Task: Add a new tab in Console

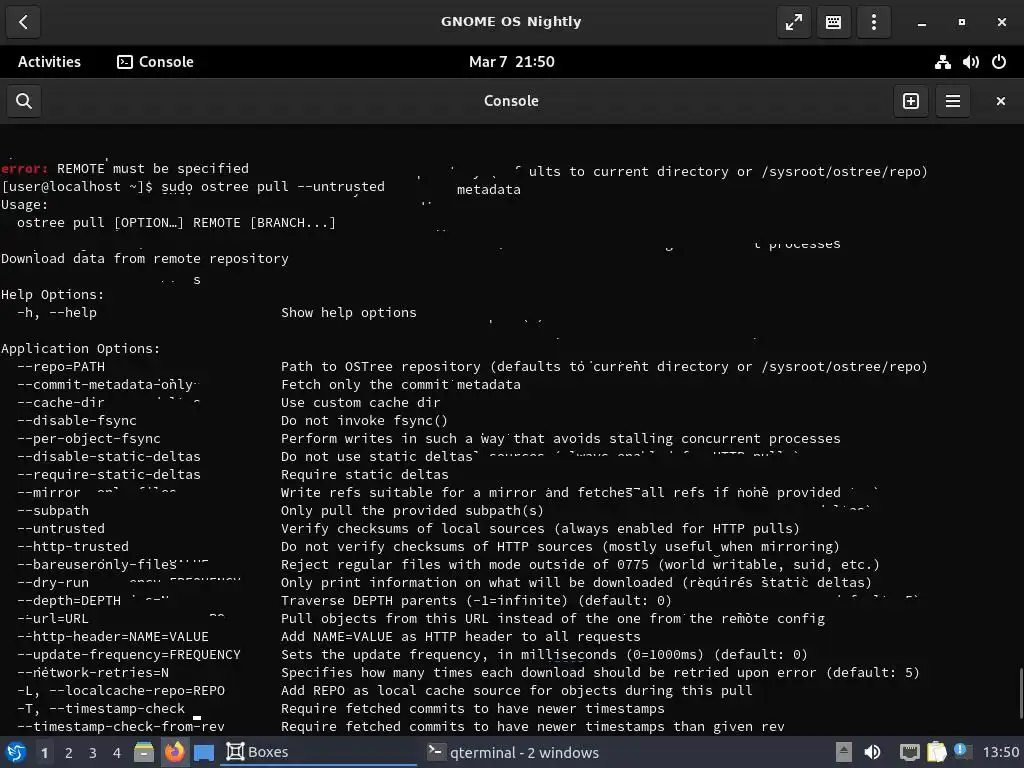Action: click(x=910, y=101)
